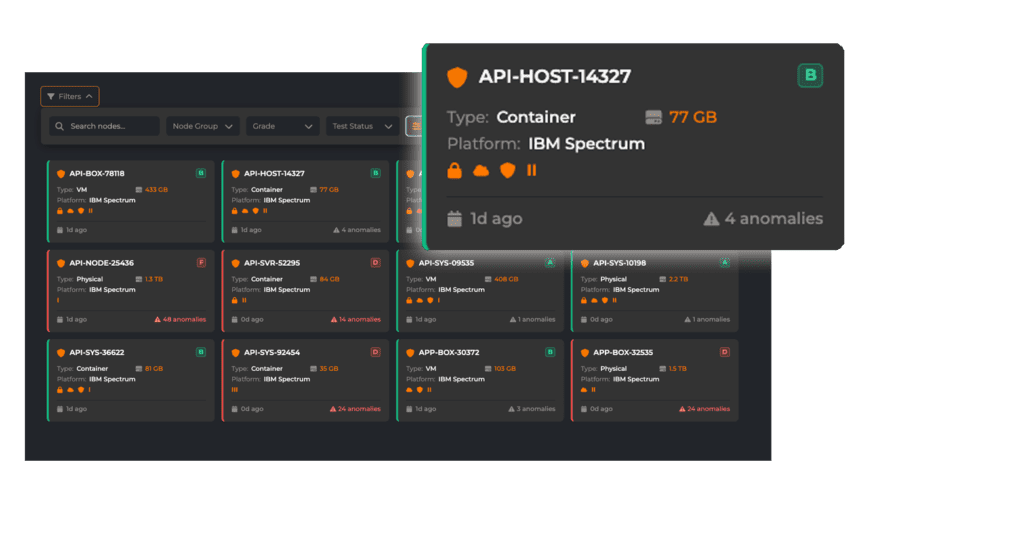Viewport: 1024px width, 533px height.
Task: Click grade B badge on API-BOX-78118
Action: tap(201, 173)
